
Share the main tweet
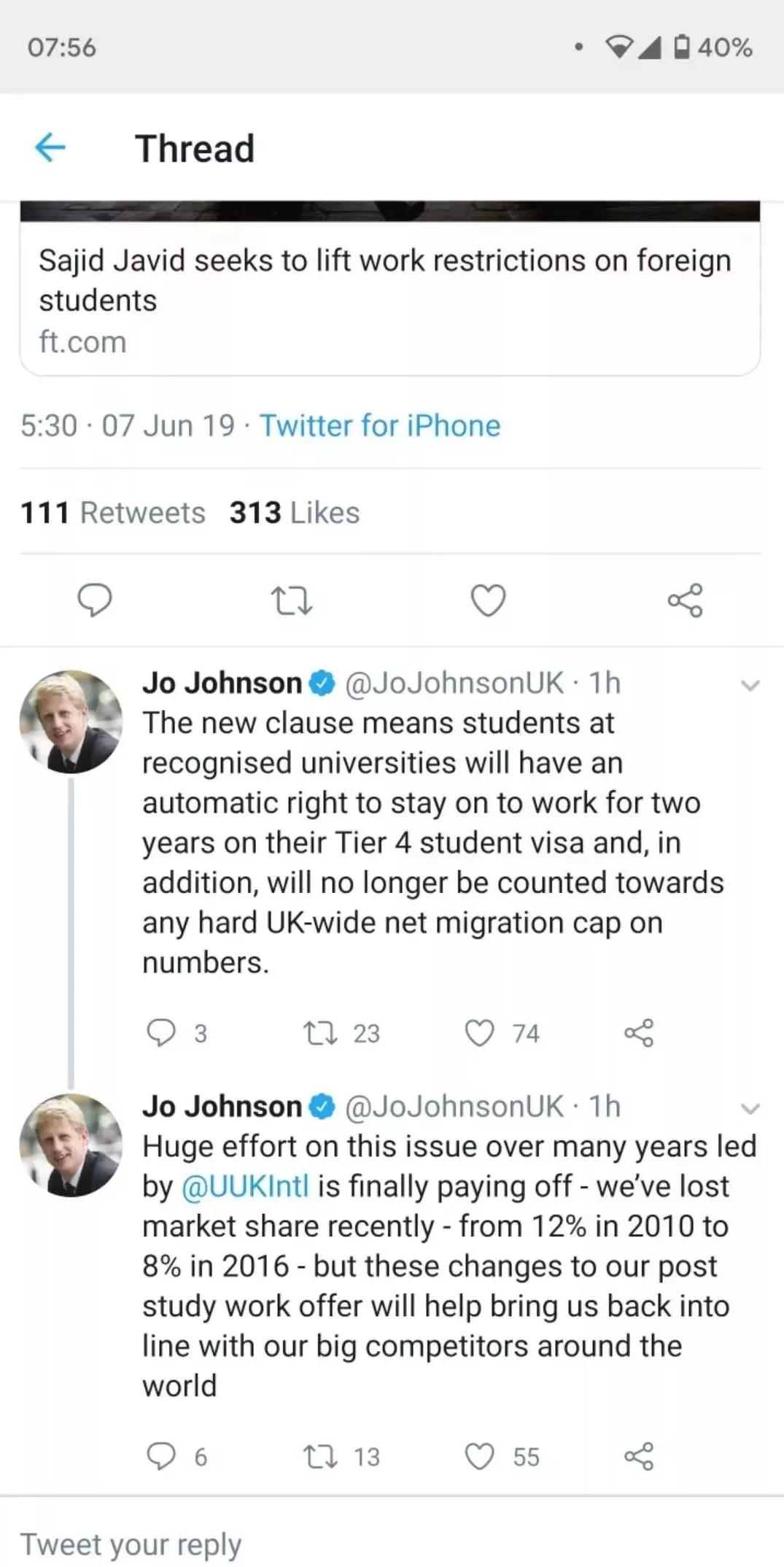(685, 600)
